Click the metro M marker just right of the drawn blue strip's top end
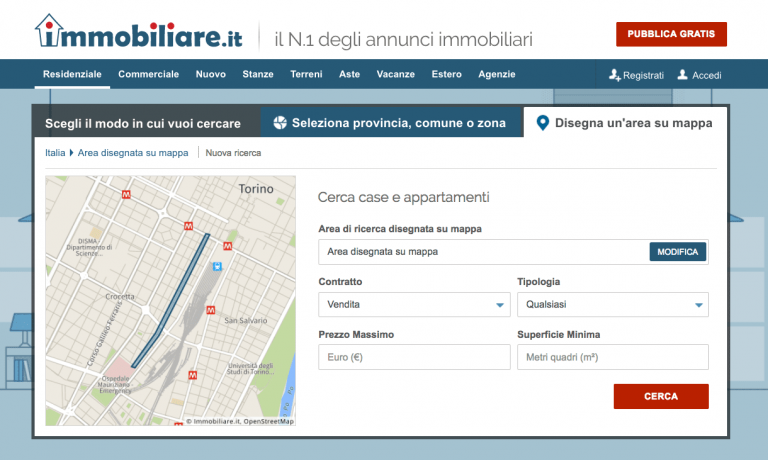The width and height of the screenshot is (768, 460). click(x=227, y=246)
